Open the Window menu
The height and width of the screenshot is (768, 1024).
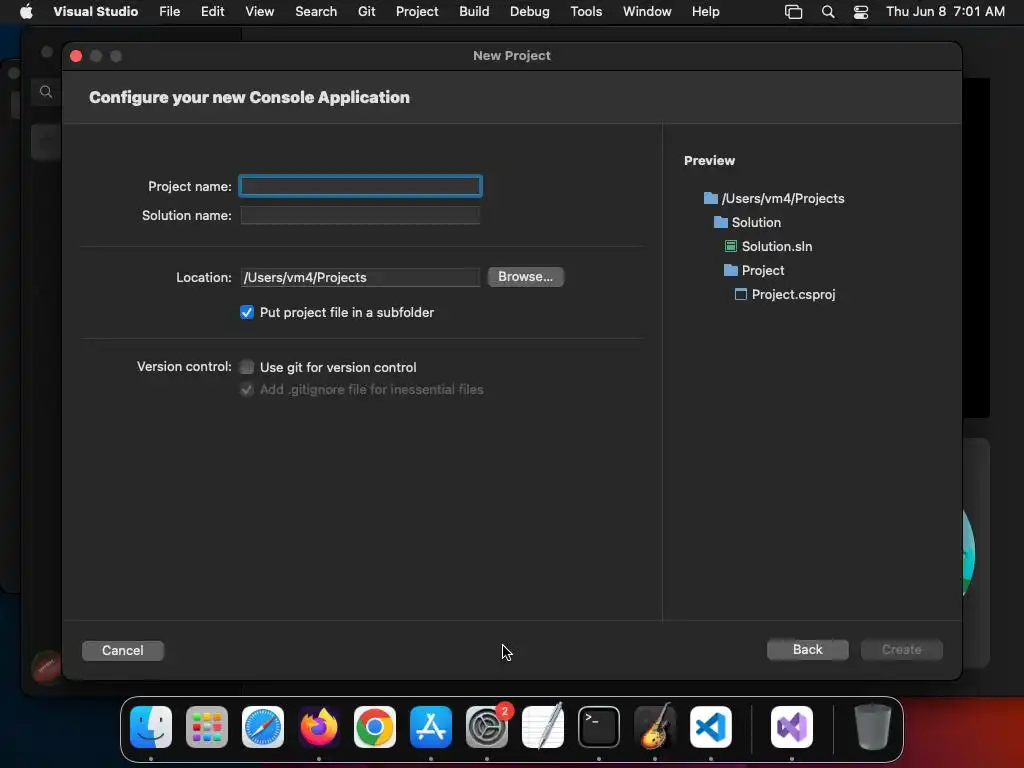pos(647,12)
